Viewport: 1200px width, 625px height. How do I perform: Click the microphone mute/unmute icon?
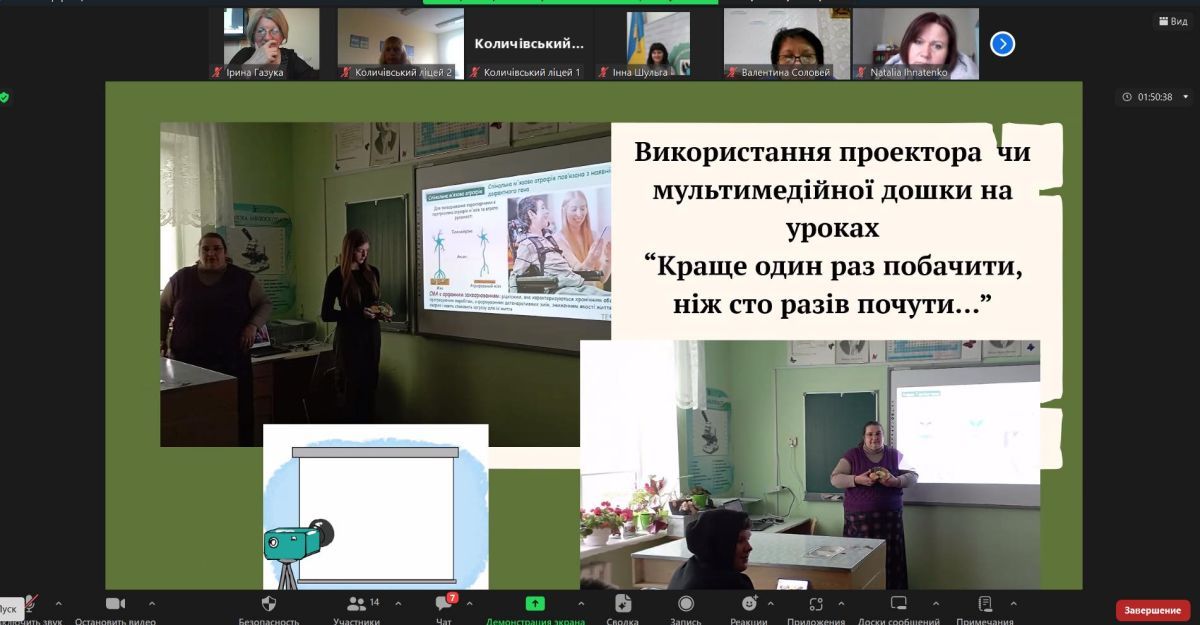click(30, 604)
